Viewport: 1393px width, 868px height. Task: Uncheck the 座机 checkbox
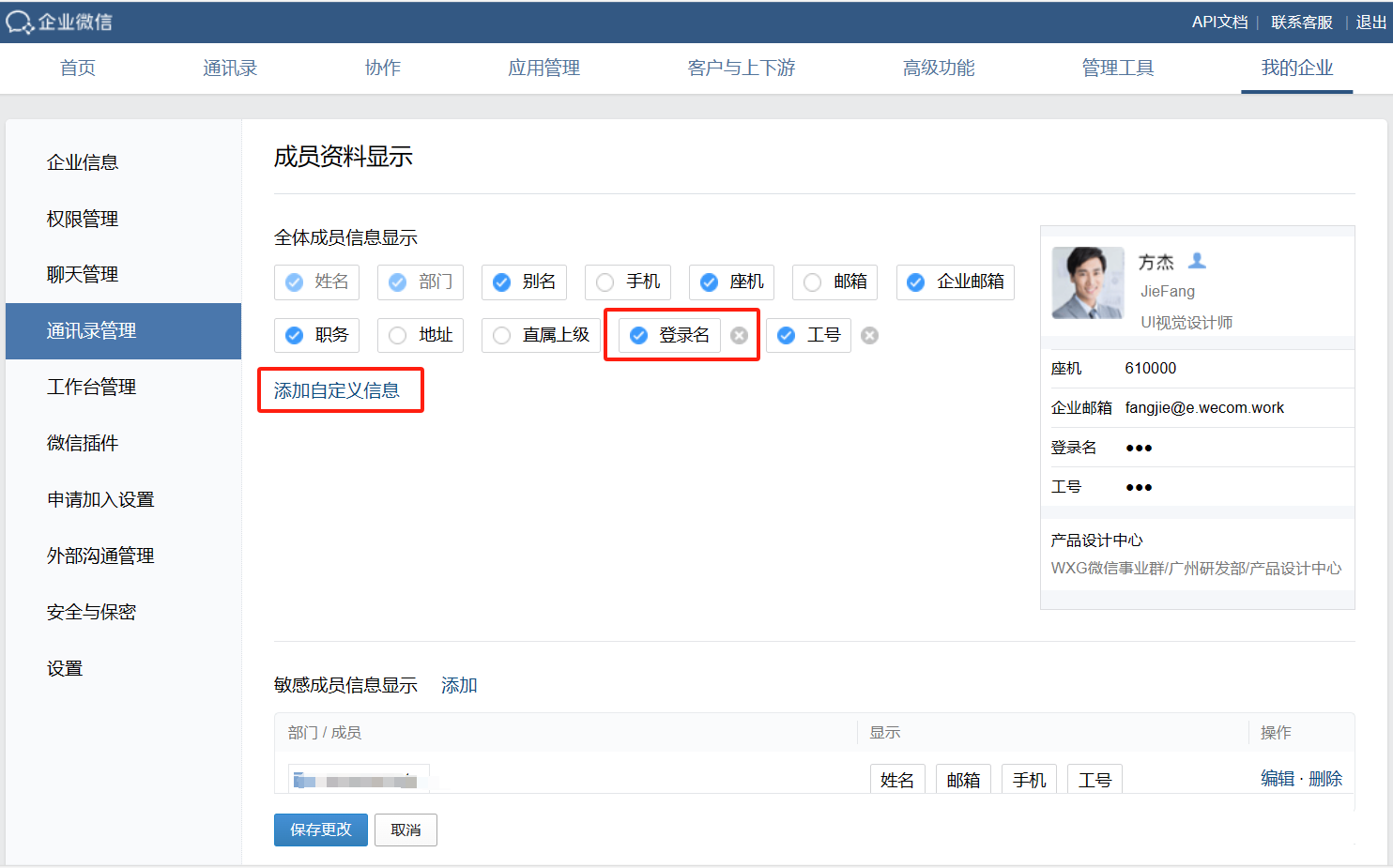tap(710, 282)
